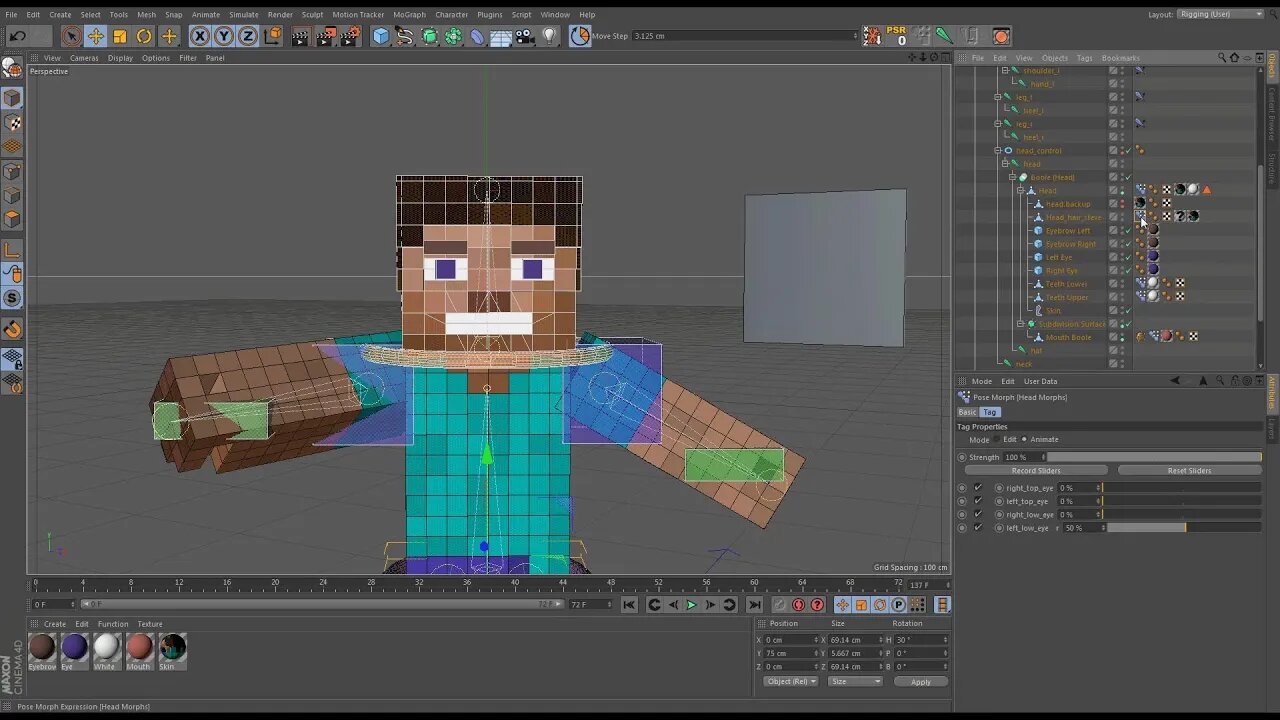Open the Array modeling objects icon
The height and width of the screenshot is (720, 1280).
point(454,36)
